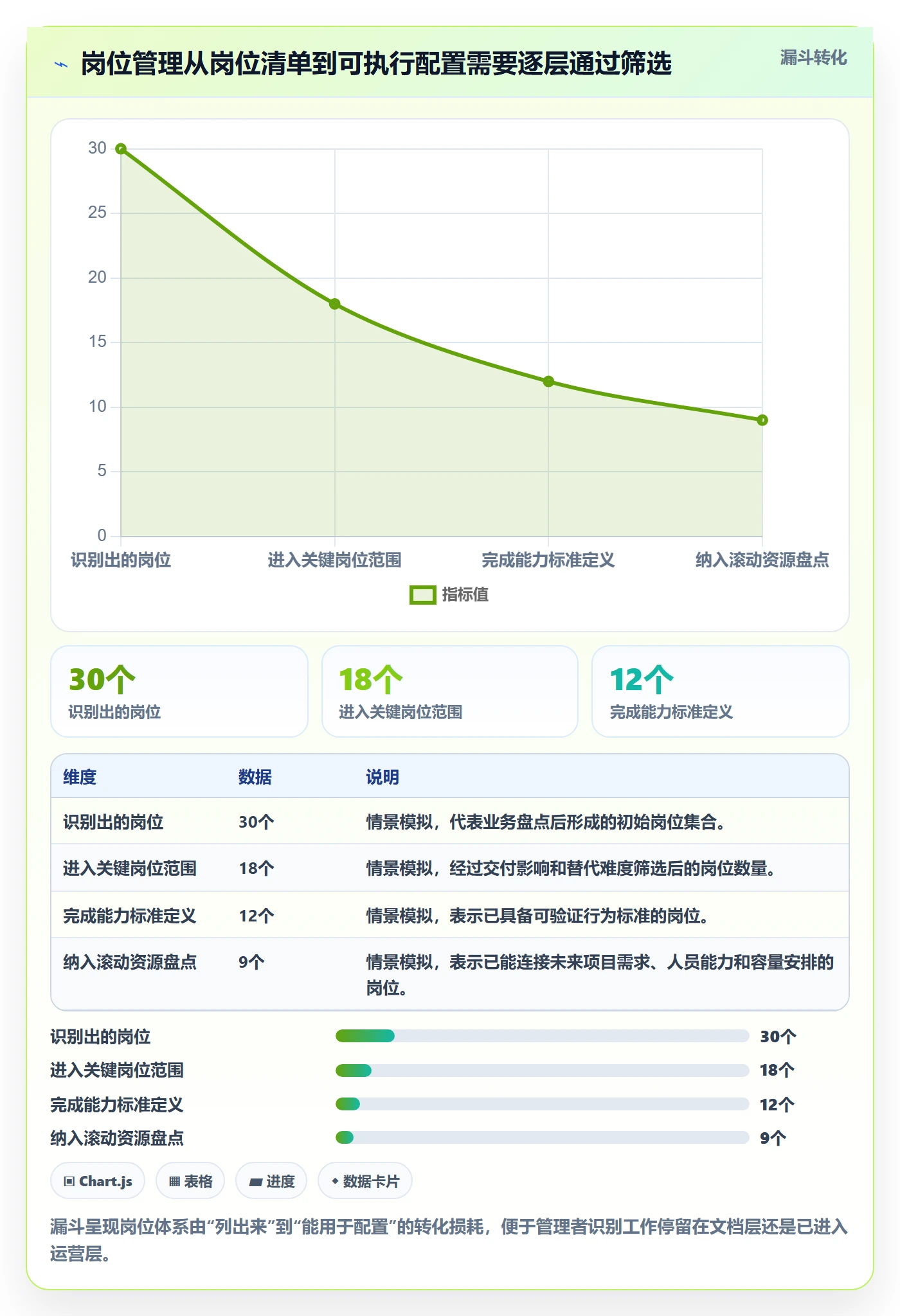
Task: Click the chart data point at 30
Action: 121,149
